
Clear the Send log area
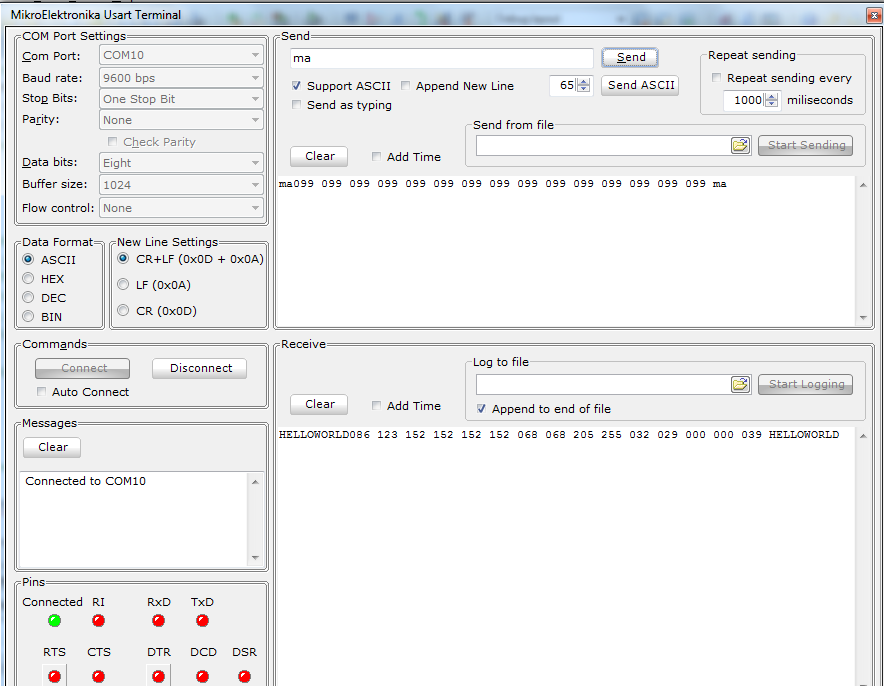tap(319, 156)
